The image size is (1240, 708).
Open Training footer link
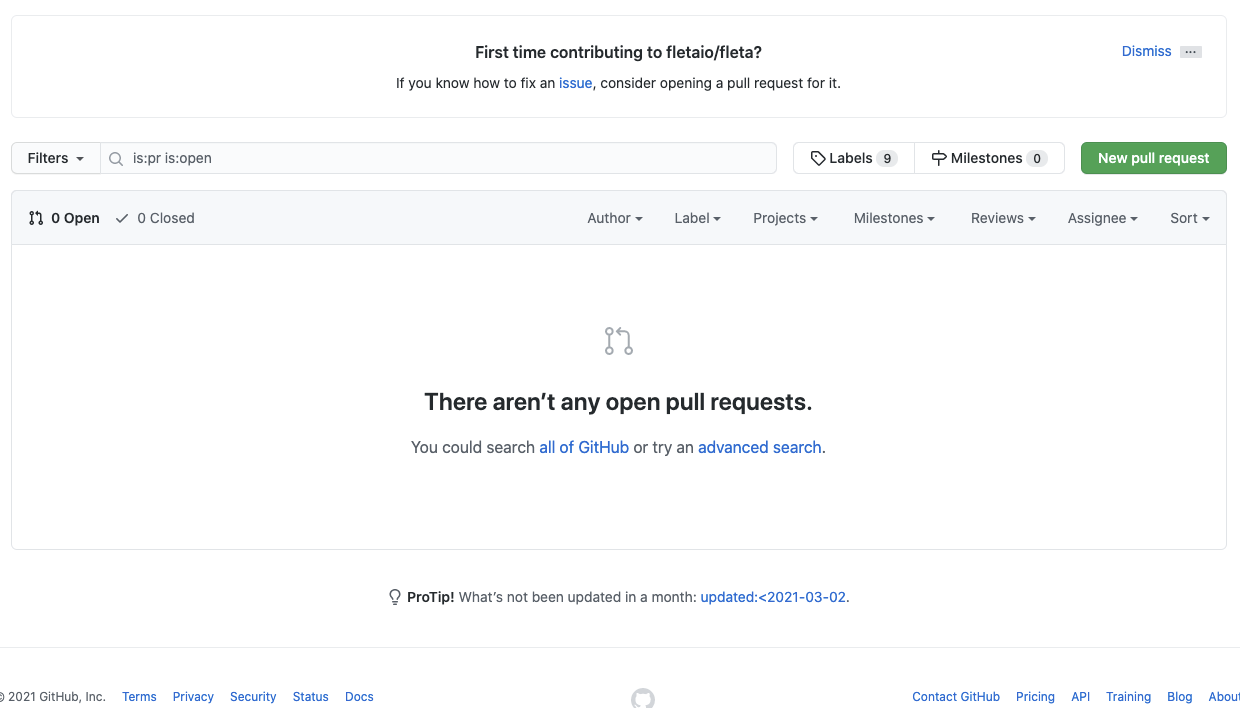(1128, 697)
